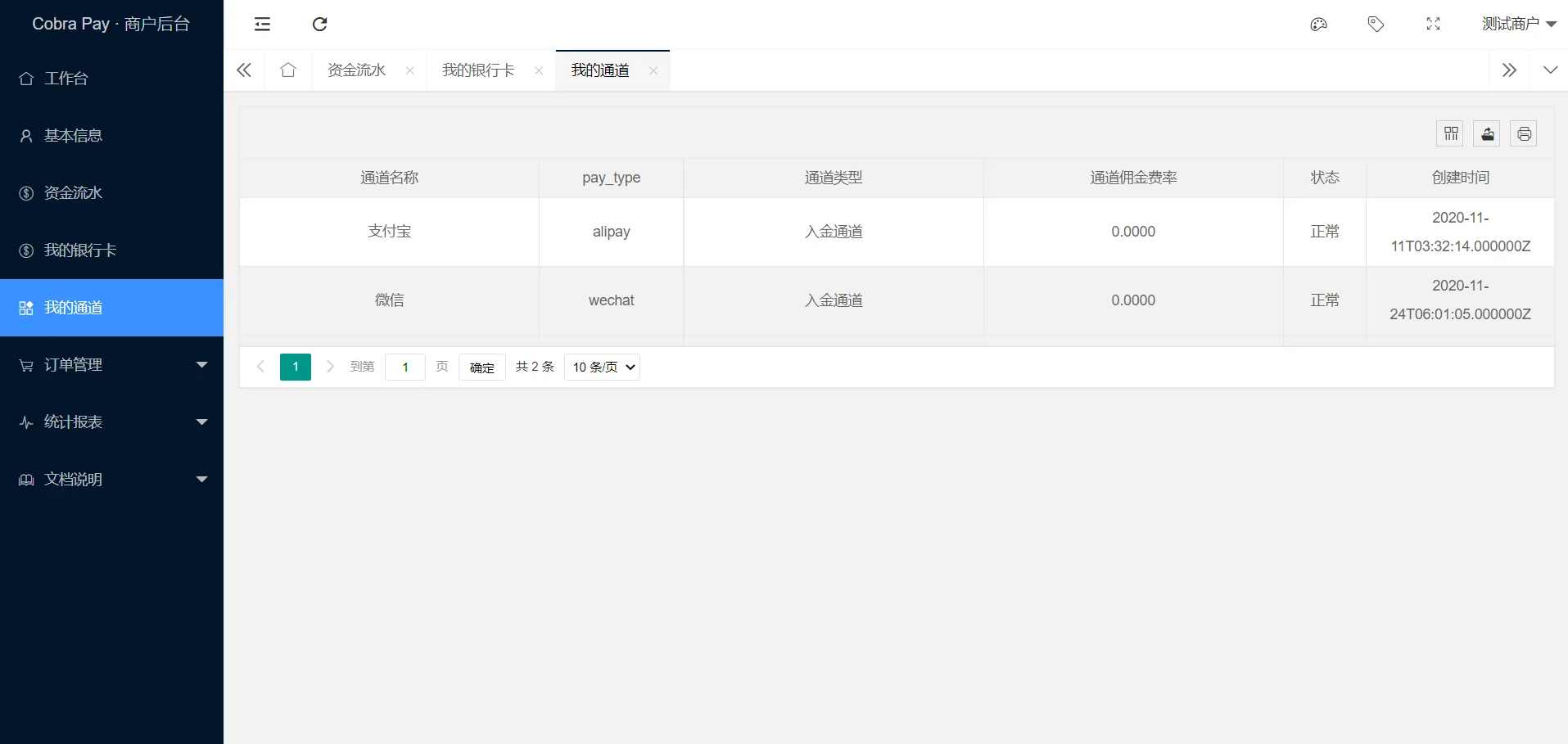Refresh the page using the reload icon
The image size is (1568, 744).
pos(319,24)
